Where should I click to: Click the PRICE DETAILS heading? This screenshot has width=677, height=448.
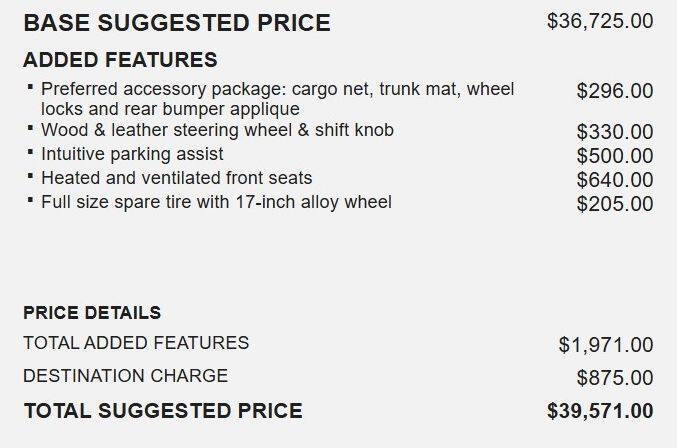(92, 312)
